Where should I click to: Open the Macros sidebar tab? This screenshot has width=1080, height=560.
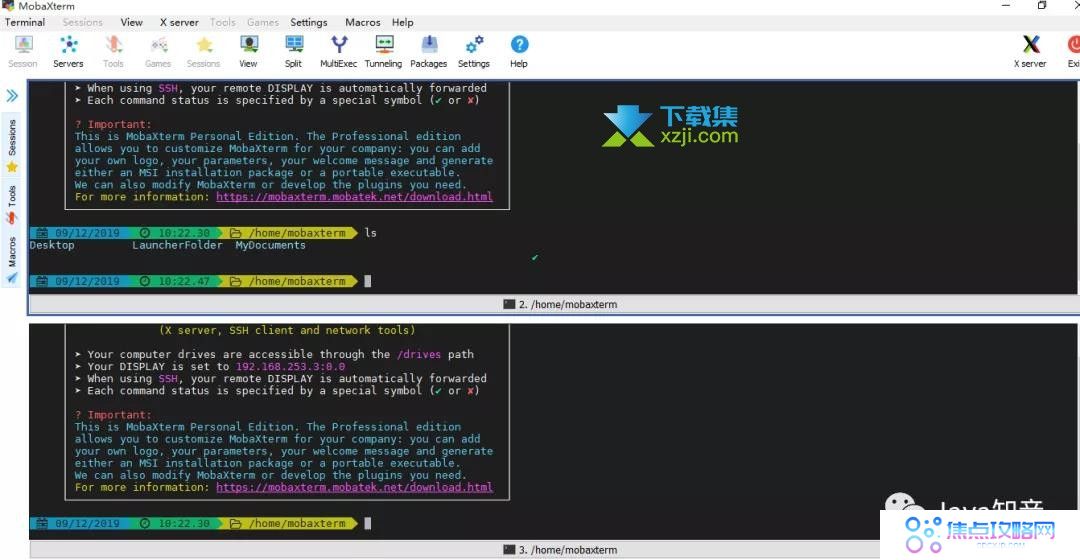[x=12, y=260]
